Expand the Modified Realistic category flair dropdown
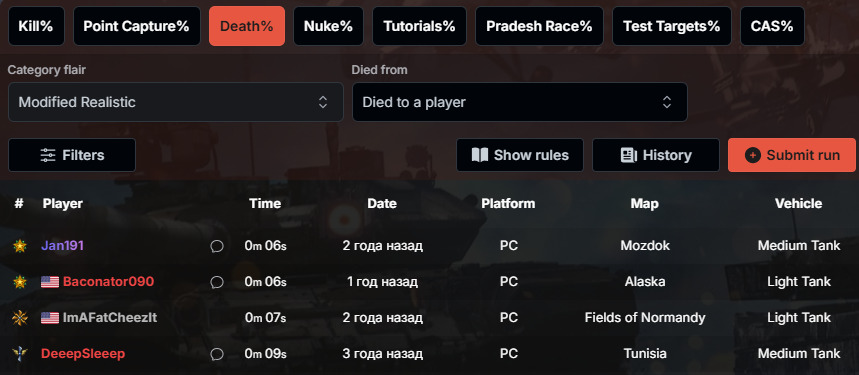Screen dimensions: 859x375 click(176, 102)
